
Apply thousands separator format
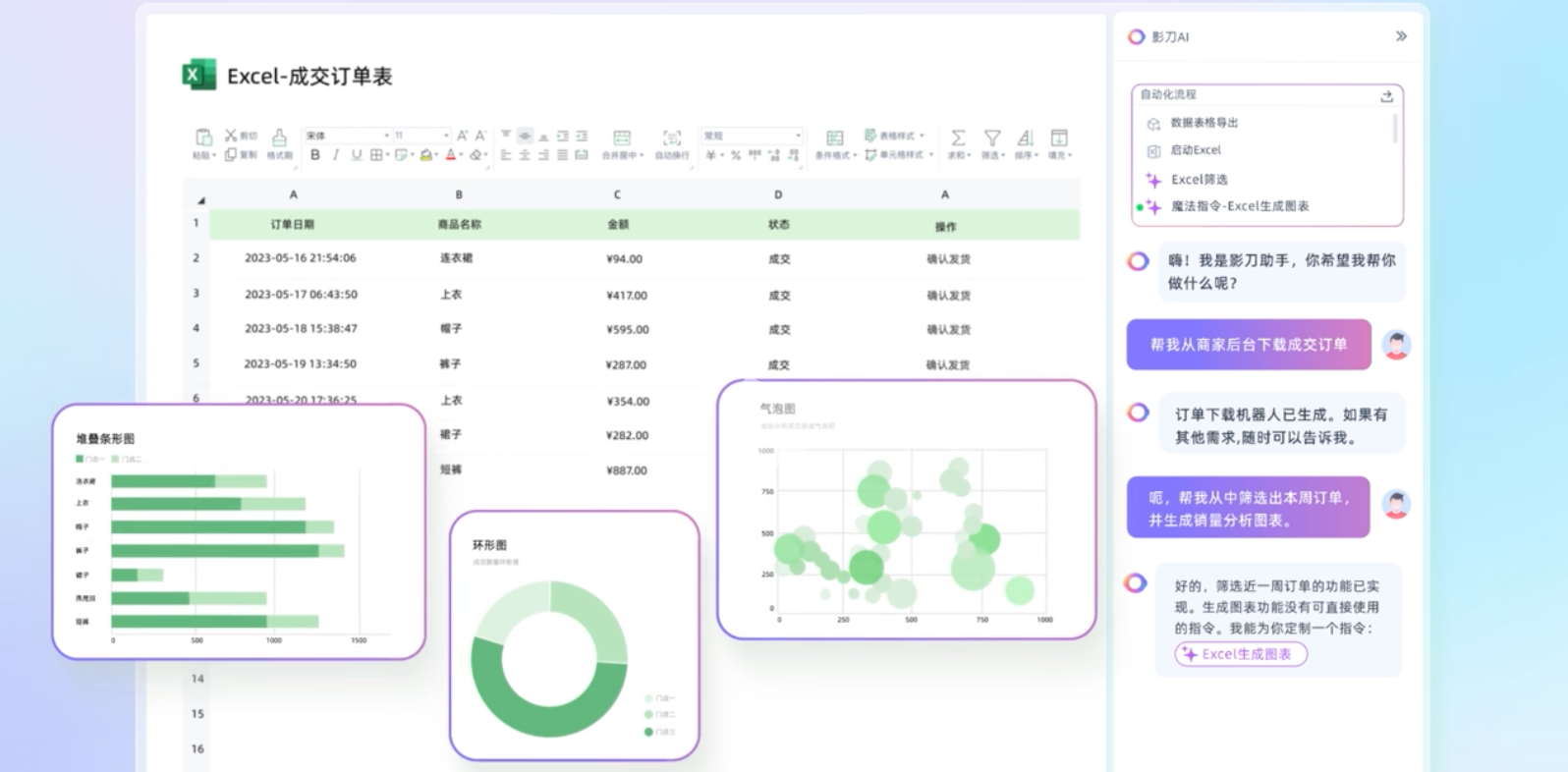[755, 154]
